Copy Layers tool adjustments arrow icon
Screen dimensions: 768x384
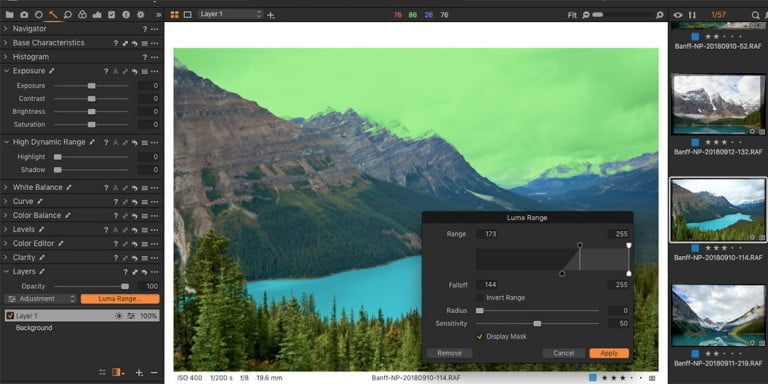[x=135, y=272]
